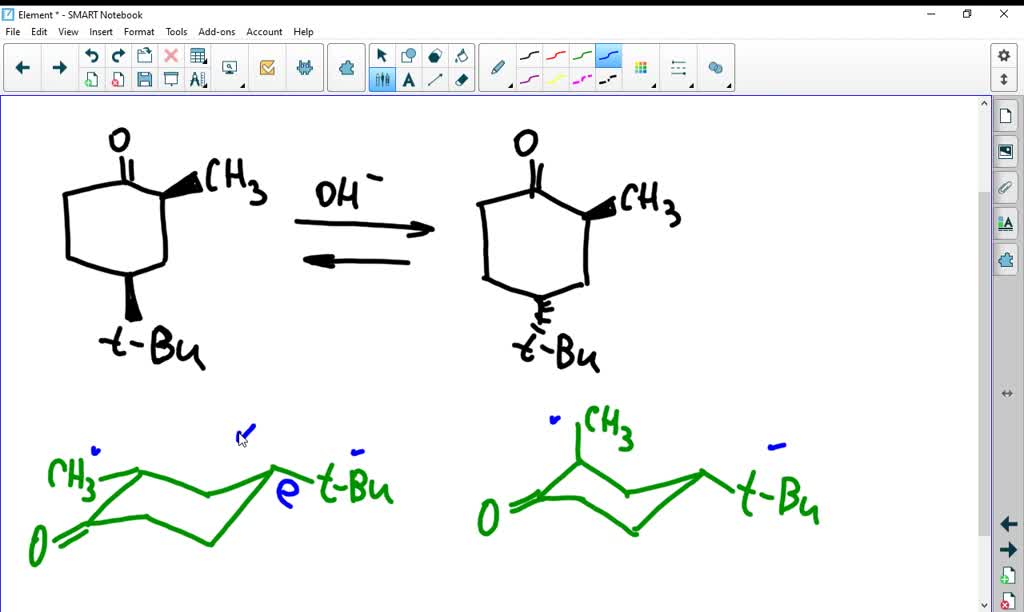Image resolution: width=1024 pixels, height=612 pixels.
Task: Select the Fill bucket tool
Action: tap(461, 57)
